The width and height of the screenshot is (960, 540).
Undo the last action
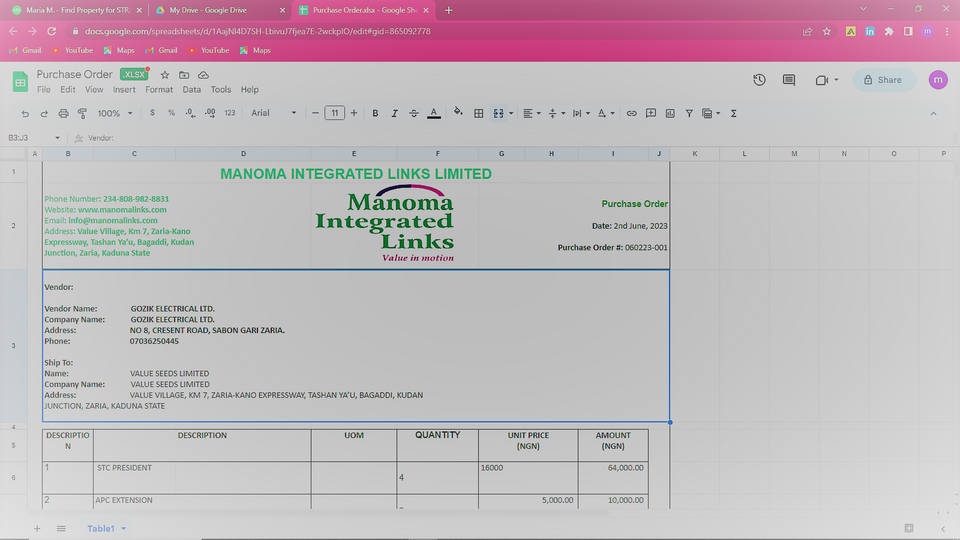point(25,113)
